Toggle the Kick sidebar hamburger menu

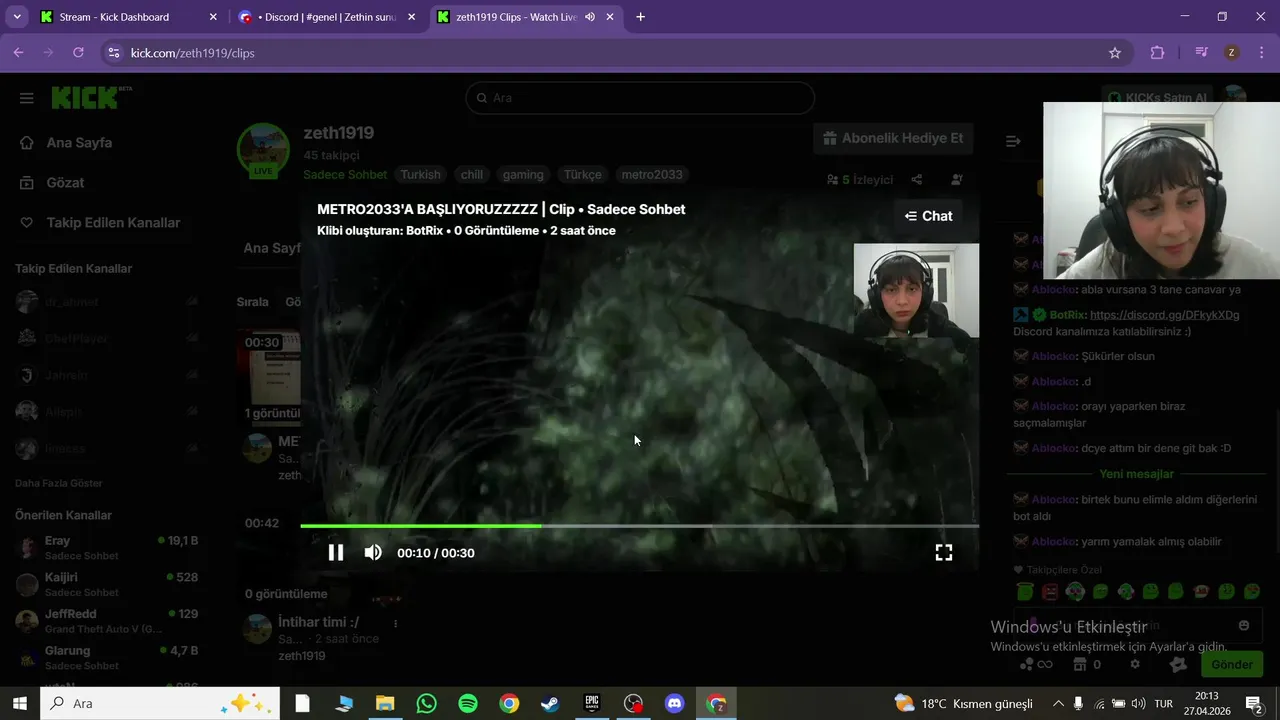point(27,98)
